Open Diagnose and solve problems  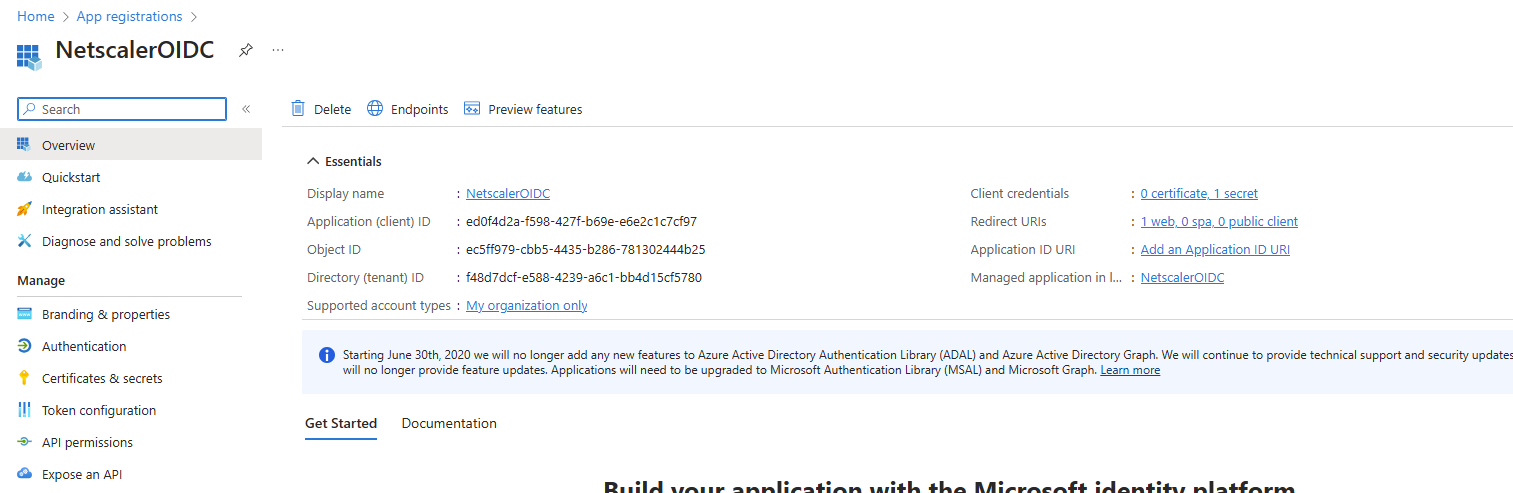point(126,241)
